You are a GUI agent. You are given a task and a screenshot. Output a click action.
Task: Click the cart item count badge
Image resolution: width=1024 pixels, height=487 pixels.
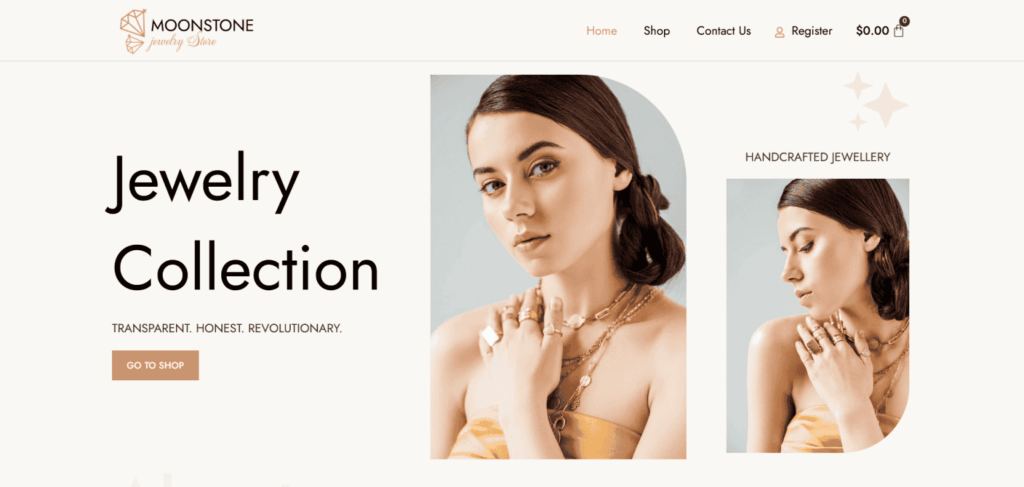tap(904, 21)
